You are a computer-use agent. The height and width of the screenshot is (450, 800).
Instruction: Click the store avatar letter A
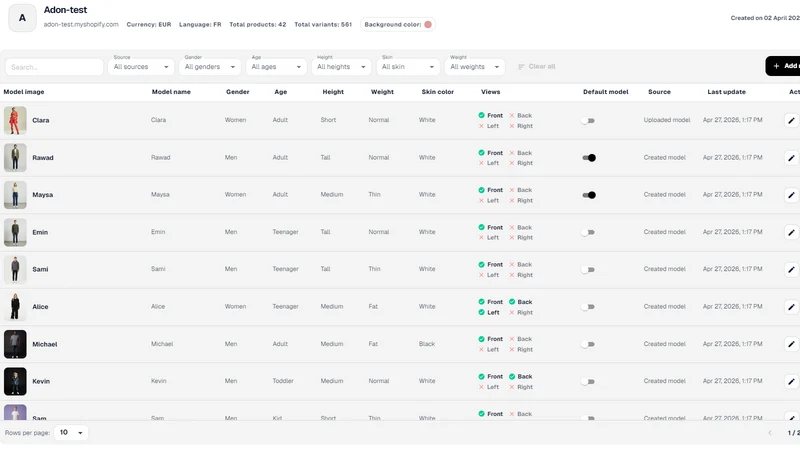click(22, 18)
